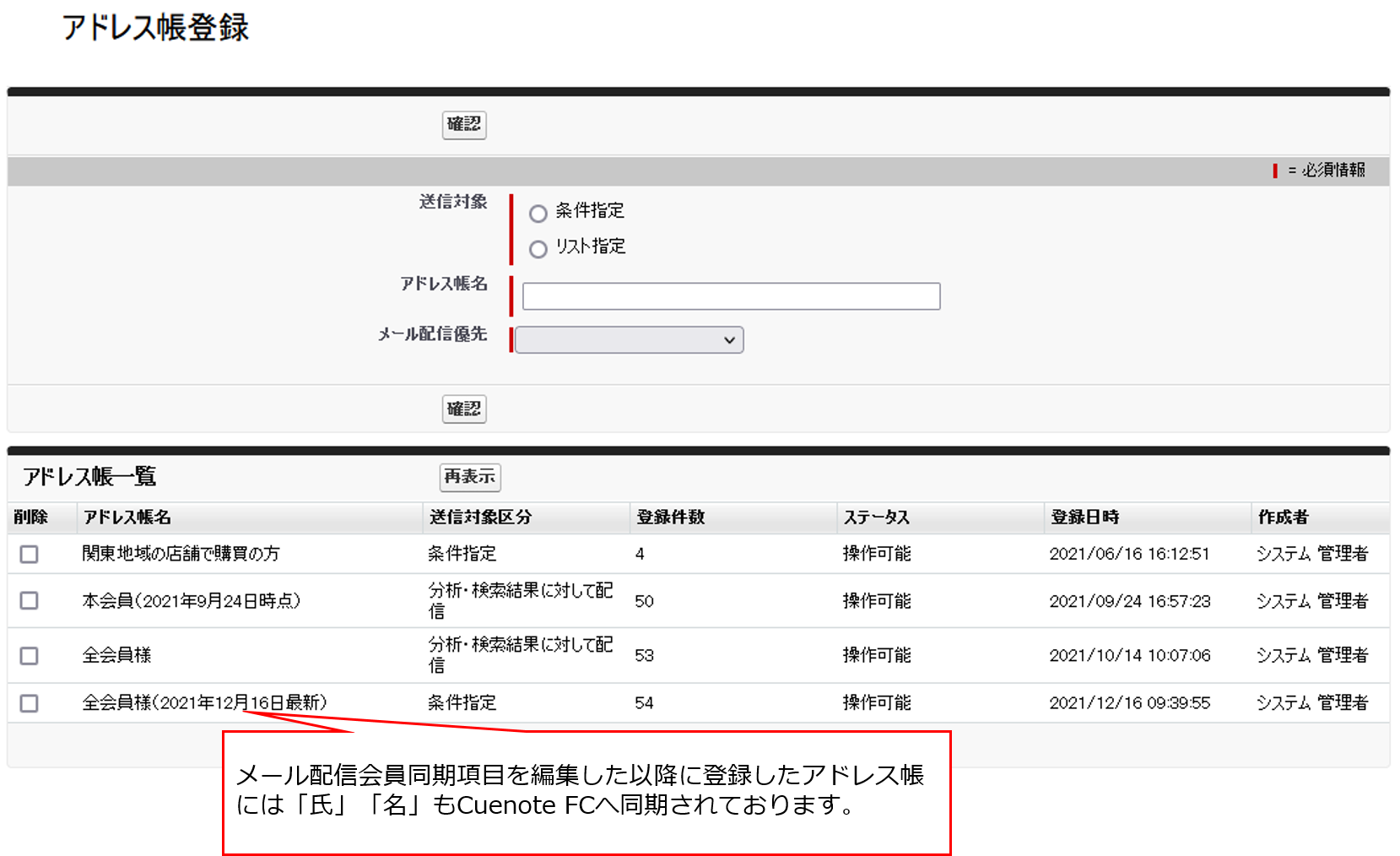Click the top 確認 button
This screenshot has height=856, width=1400.
point(464,125)
